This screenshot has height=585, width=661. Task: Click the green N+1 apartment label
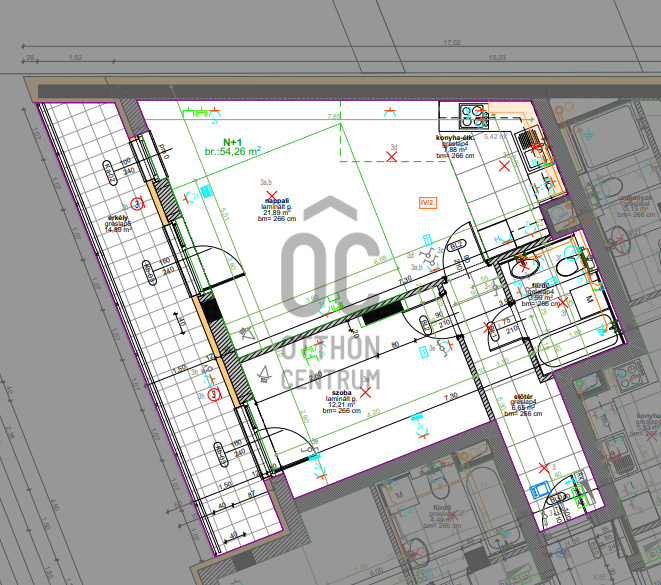[x=233, y=142]
